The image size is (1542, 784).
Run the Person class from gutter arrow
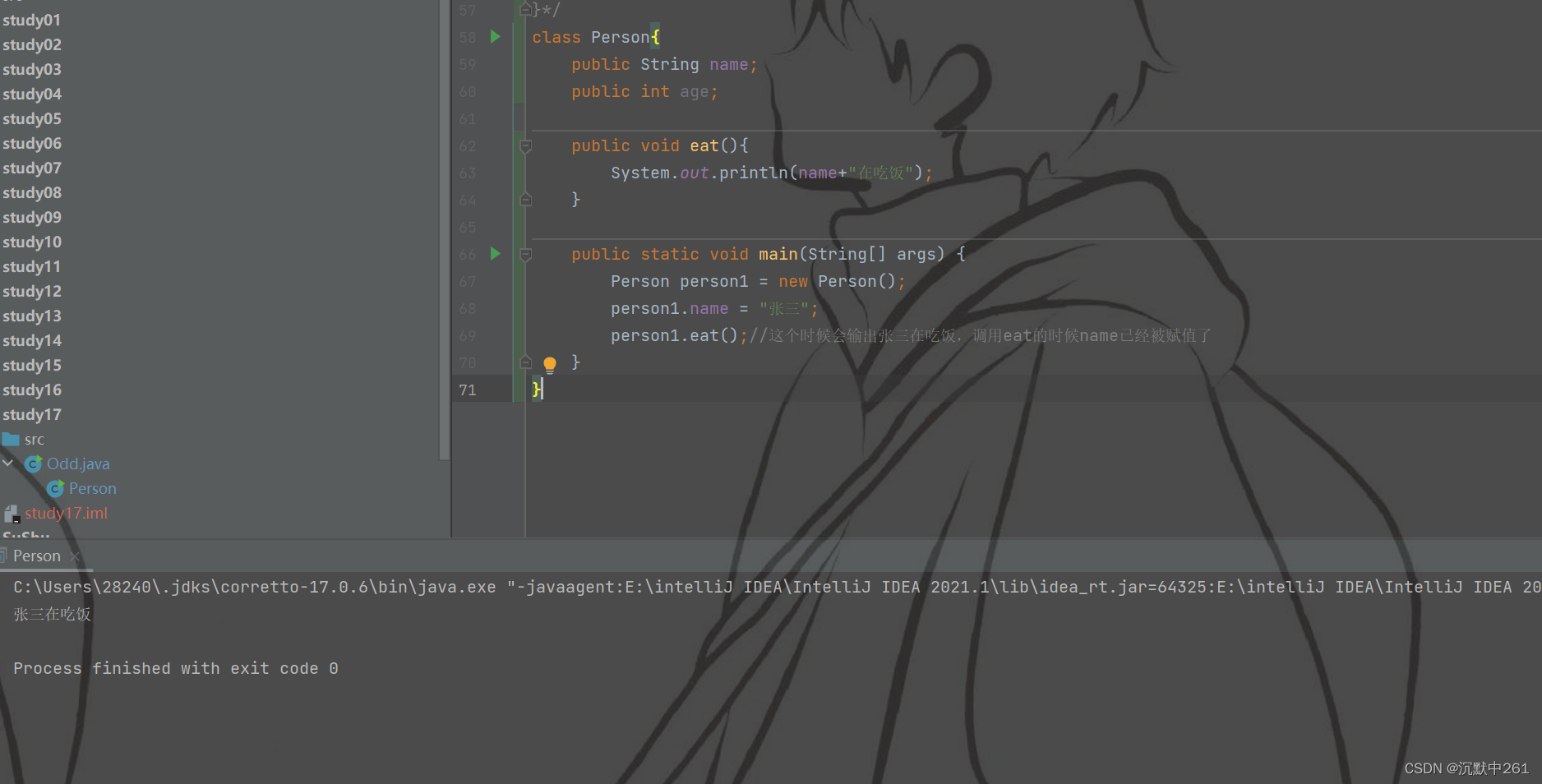point(495,36)
